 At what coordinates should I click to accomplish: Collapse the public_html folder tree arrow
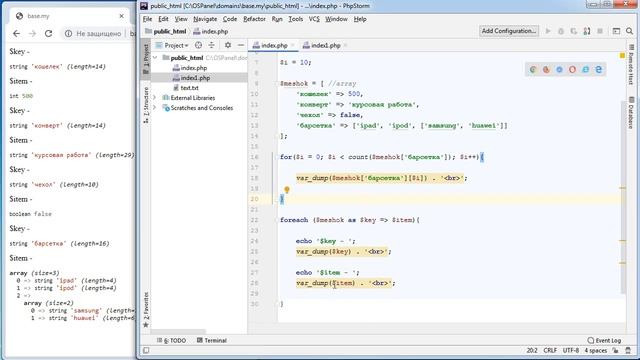click(155, 58)
